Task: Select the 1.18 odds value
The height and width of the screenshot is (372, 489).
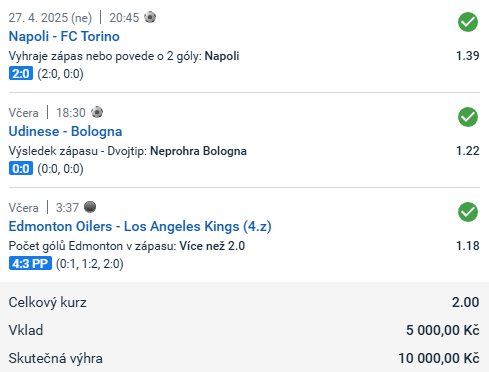Action: 468,246
